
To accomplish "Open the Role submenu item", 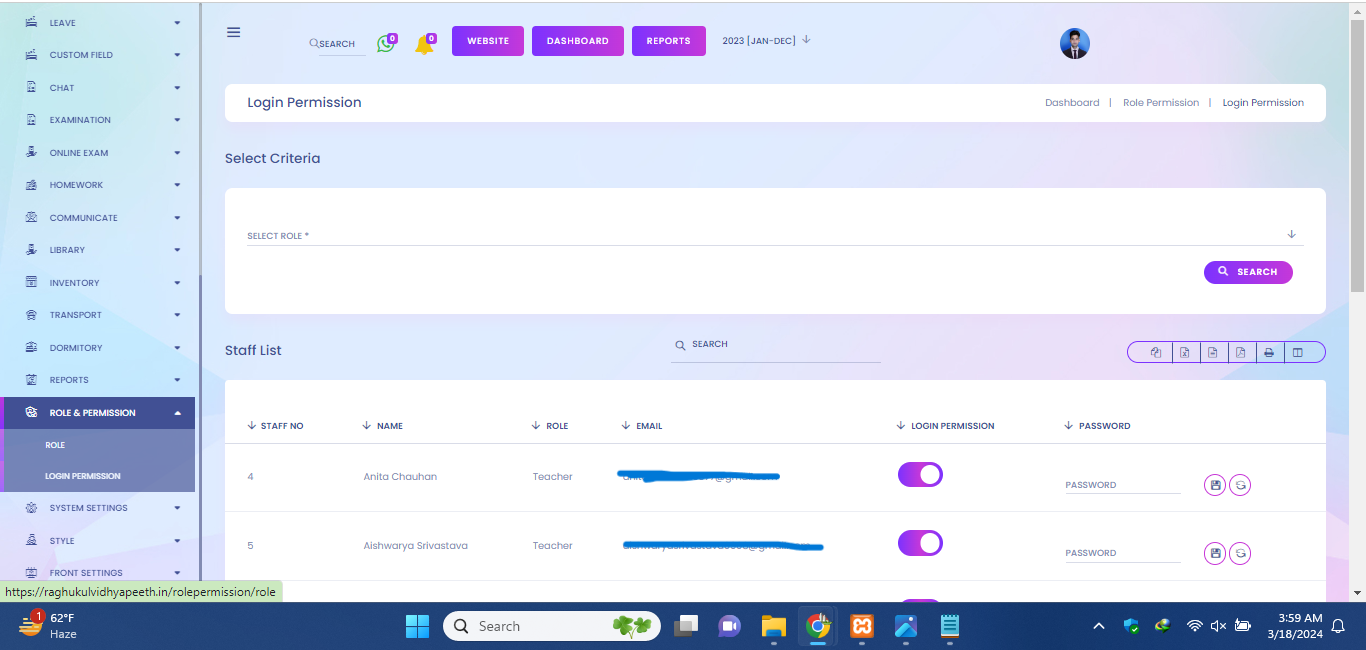I will click(55, 445).
